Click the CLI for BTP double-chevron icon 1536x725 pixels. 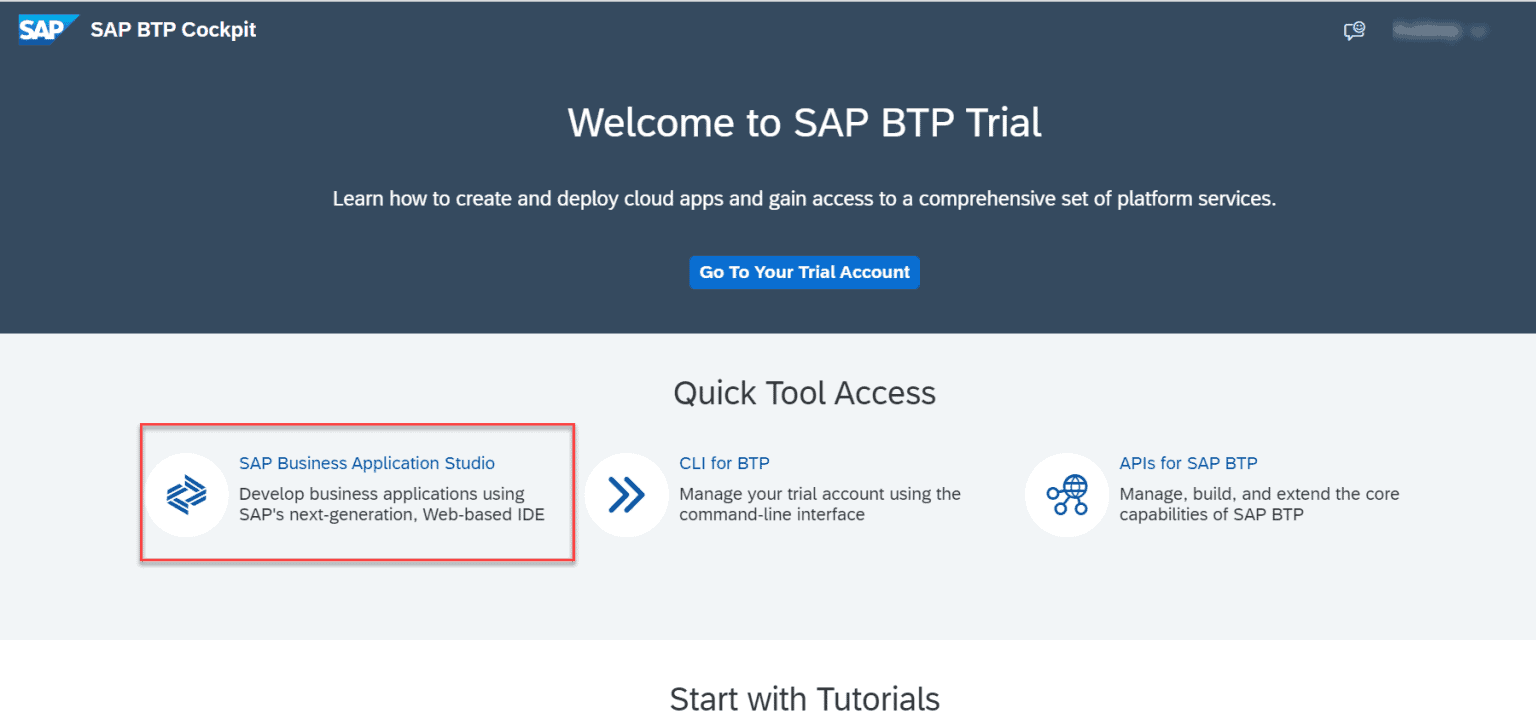click(x=626, y=494)
